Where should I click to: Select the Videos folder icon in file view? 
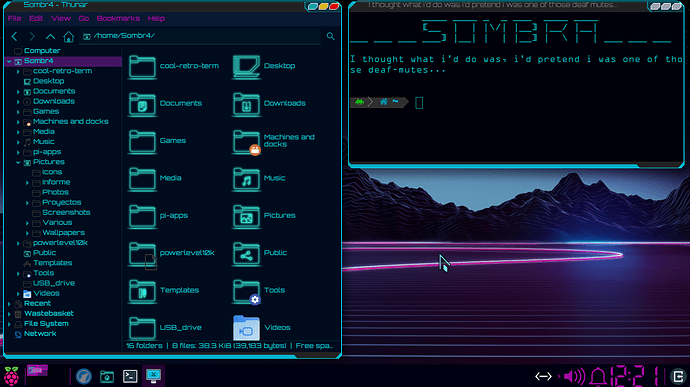[246, 328]
